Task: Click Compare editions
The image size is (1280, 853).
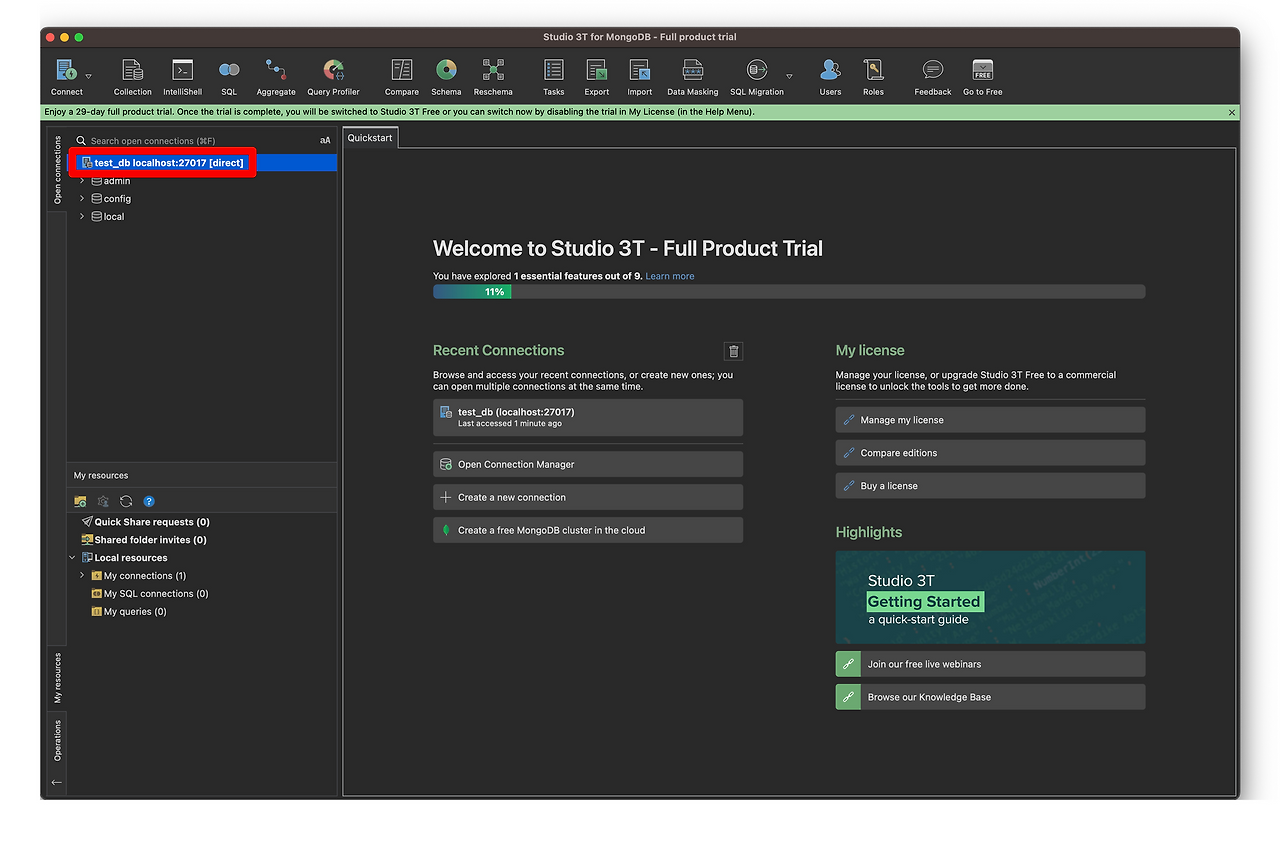Action: [991, 453]
